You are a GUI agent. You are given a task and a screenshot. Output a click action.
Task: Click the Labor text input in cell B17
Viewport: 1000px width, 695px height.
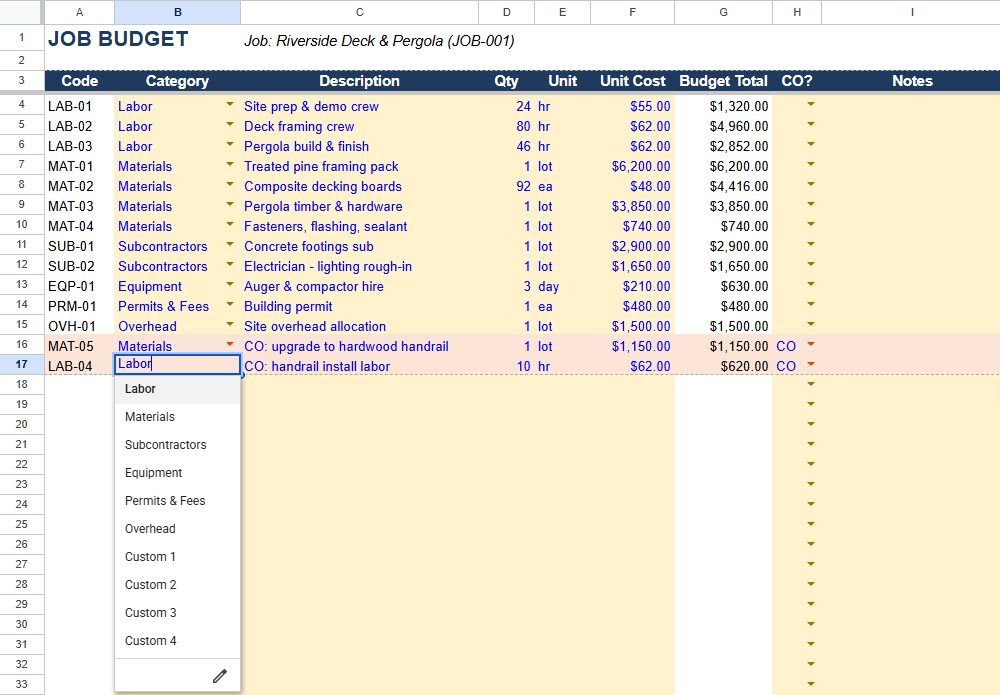pyautogui.click(x=177, y=365)
